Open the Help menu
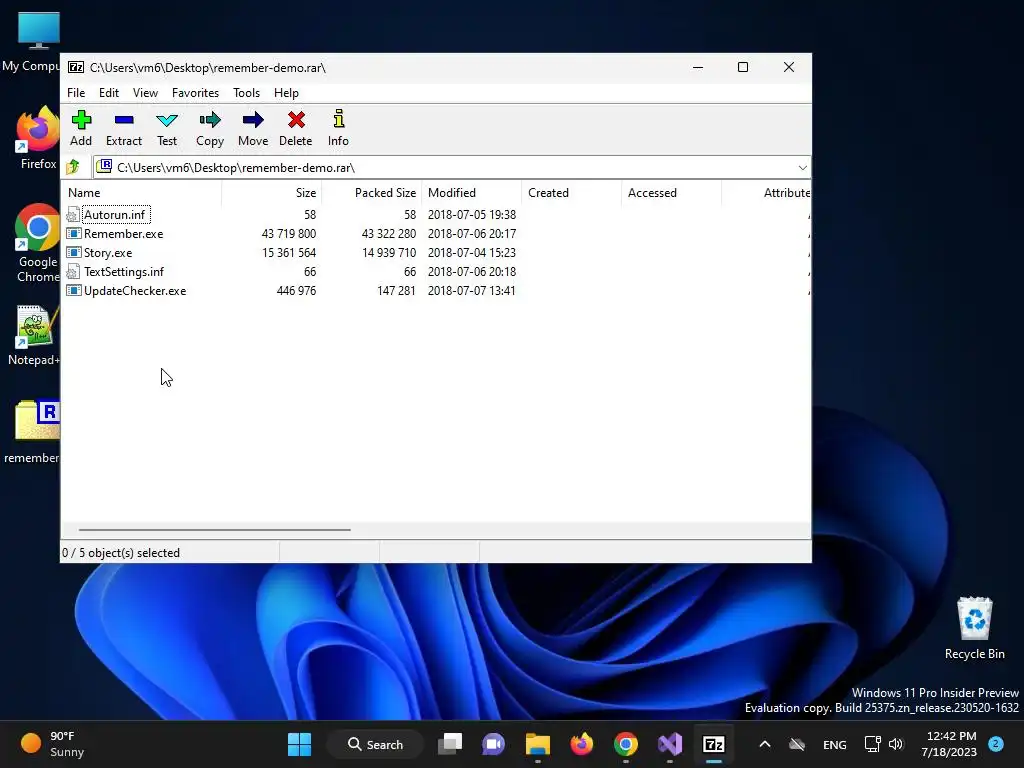This screenshot has height=768, width=1024. (x=286, y=93)
